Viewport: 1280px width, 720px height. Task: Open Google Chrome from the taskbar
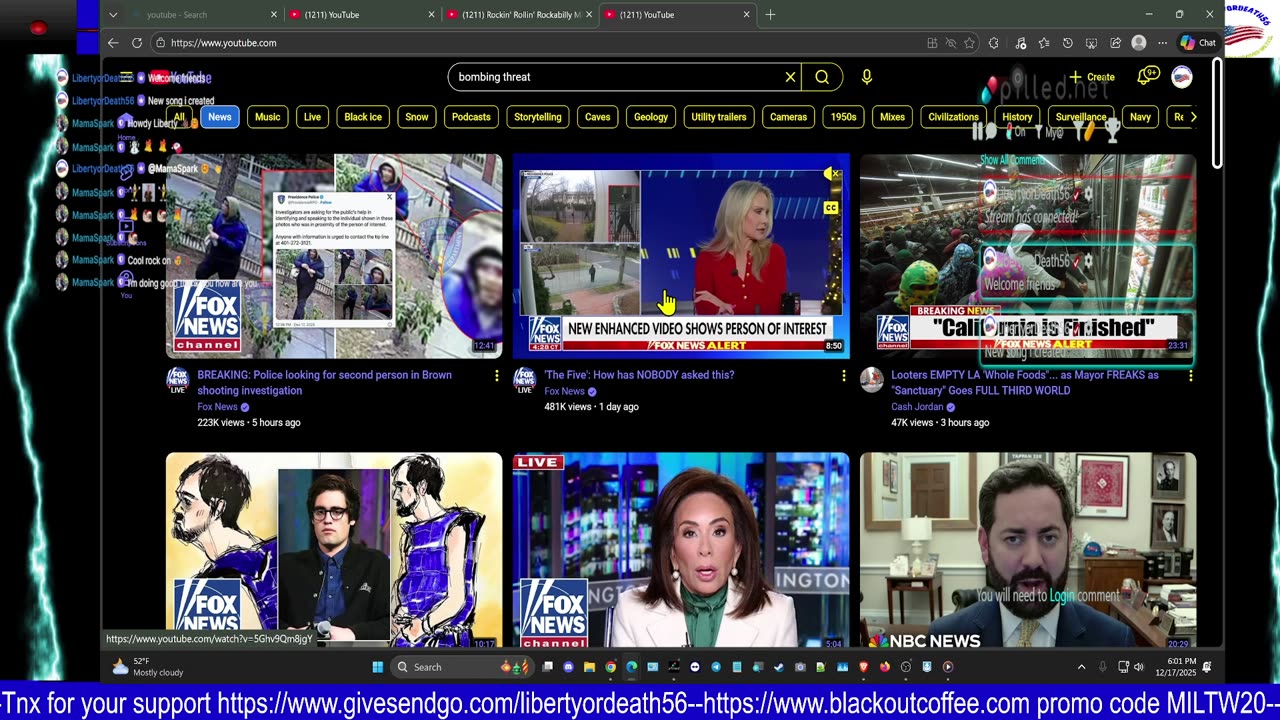[610, 667]
